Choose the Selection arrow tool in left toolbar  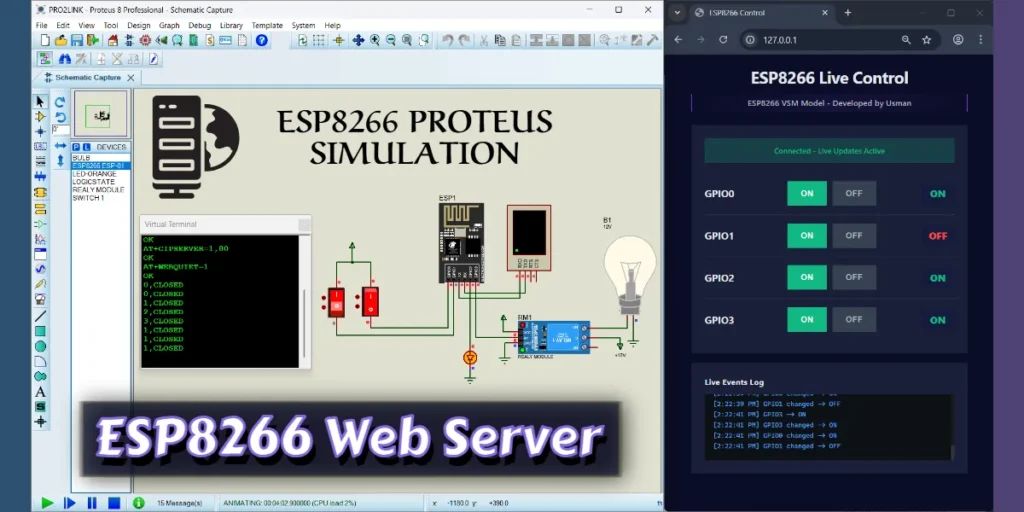[x=40, y=101]
